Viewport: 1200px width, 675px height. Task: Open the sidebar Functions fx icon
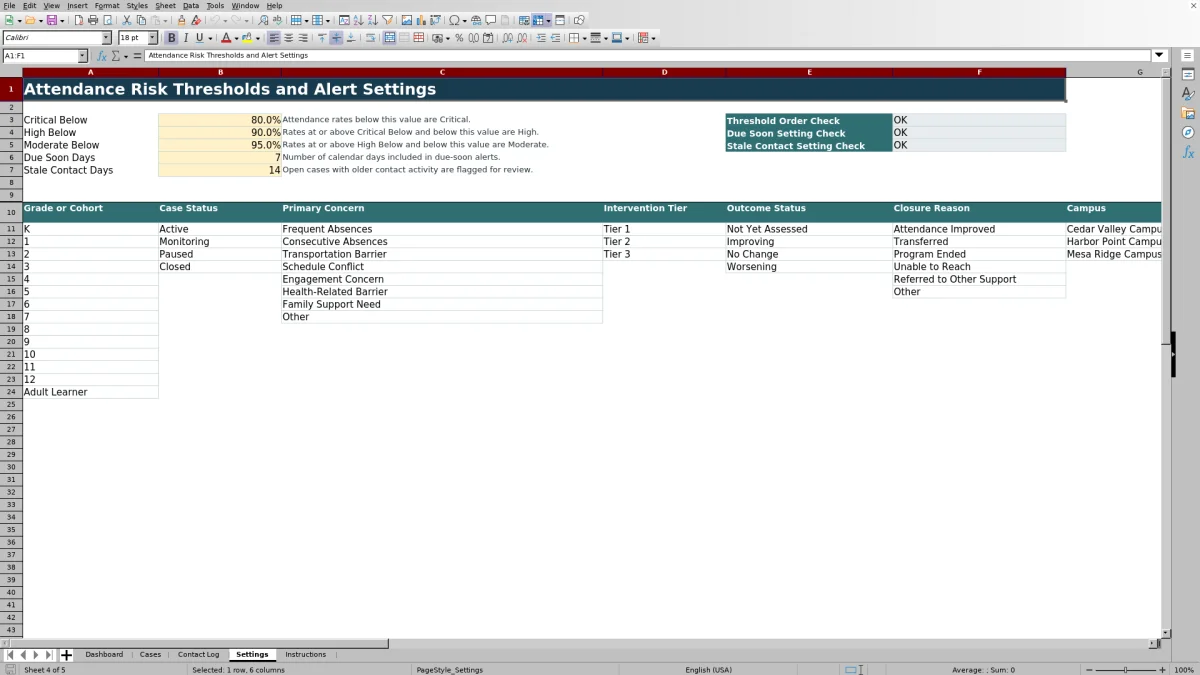1188,152
